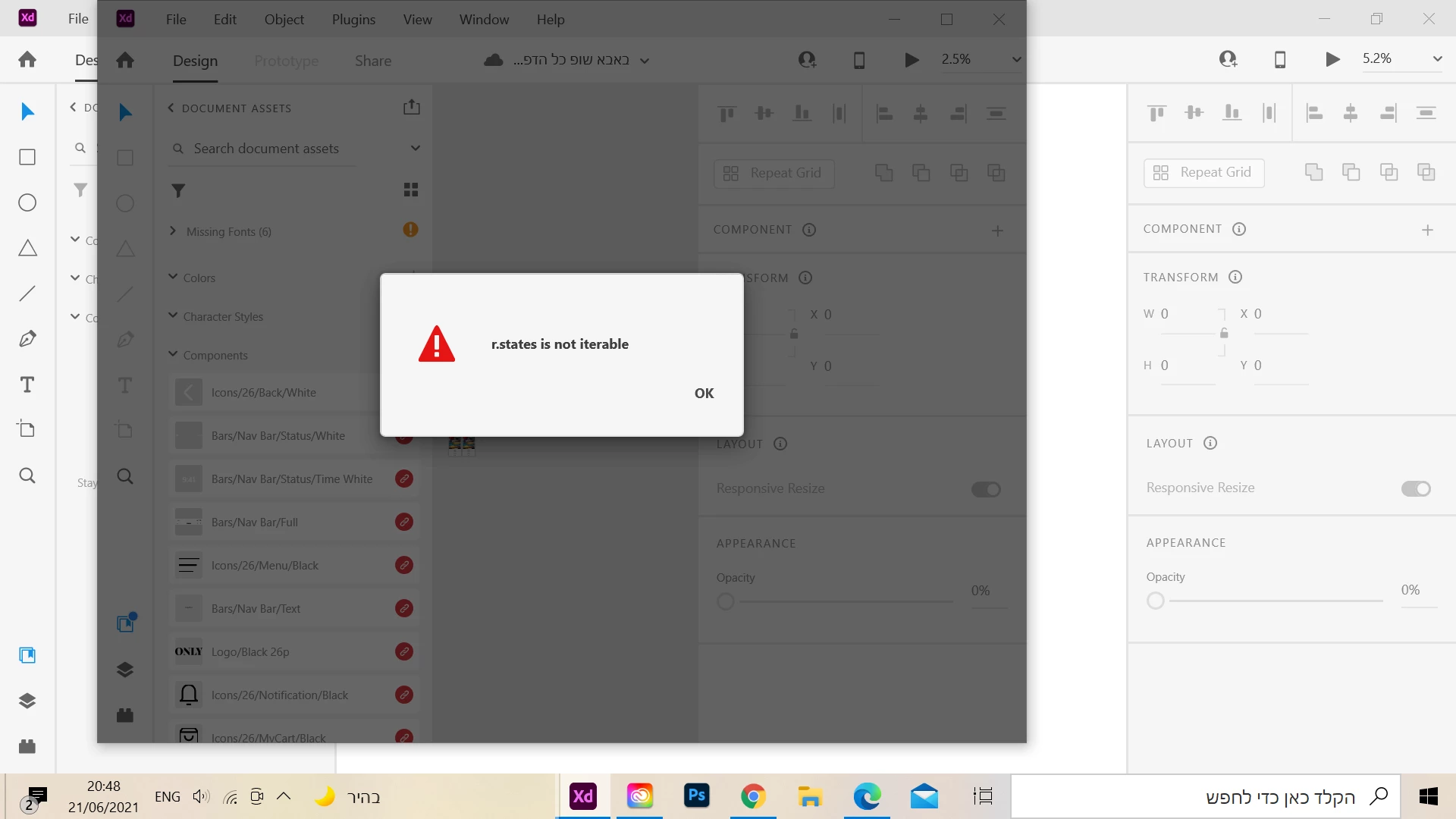
Task: Click OK in the error dialog
Action: (704, 393)
